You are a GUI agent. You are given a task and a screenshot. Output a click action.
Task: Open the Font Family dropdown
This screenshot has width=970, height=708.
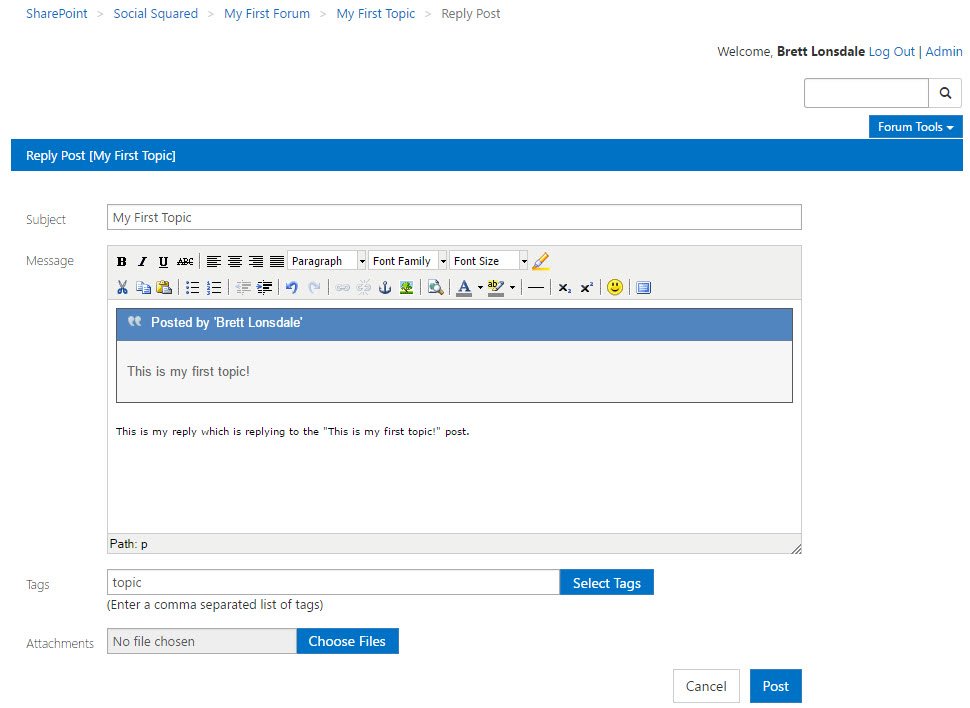point(407,261)
